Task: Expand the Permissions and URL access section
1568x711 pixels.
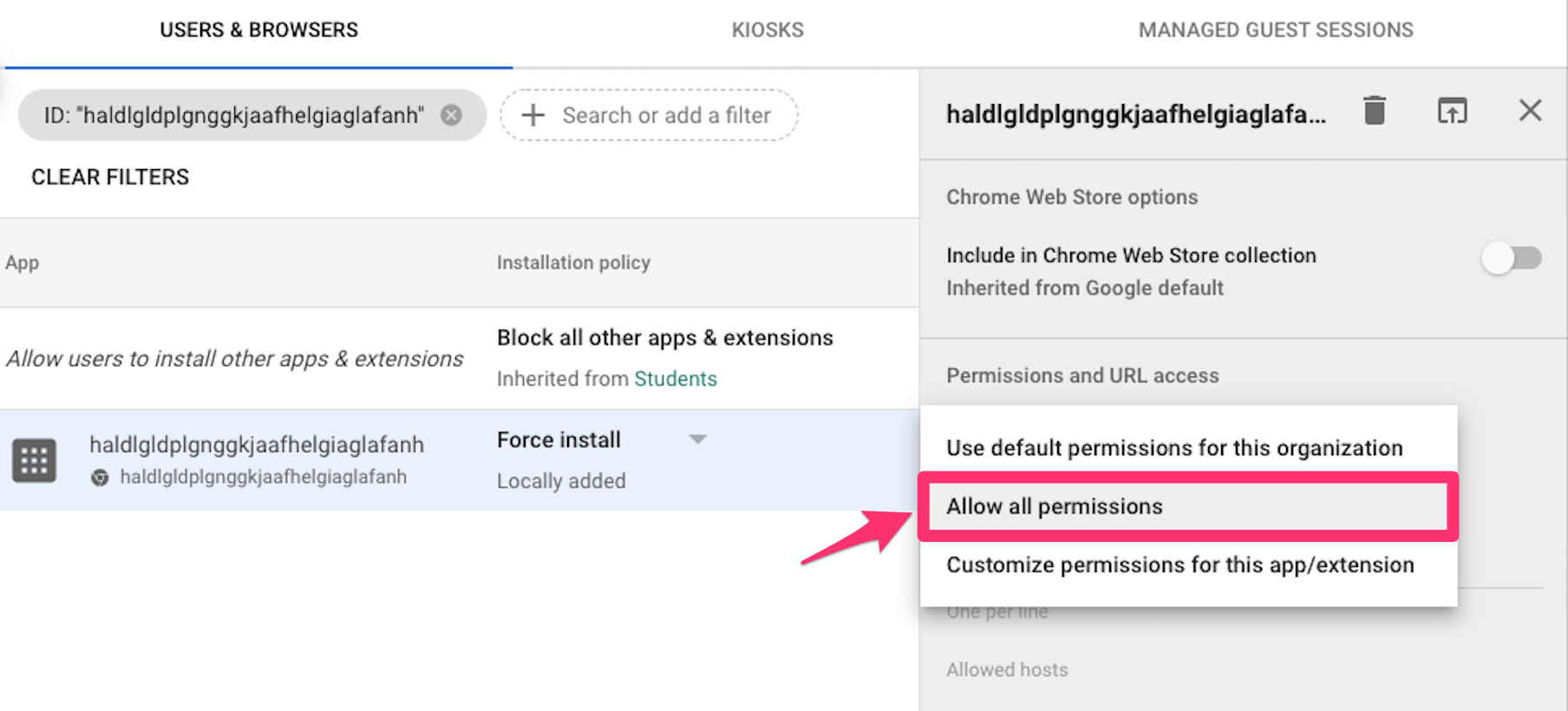Action: click(x=1082, y=375)
